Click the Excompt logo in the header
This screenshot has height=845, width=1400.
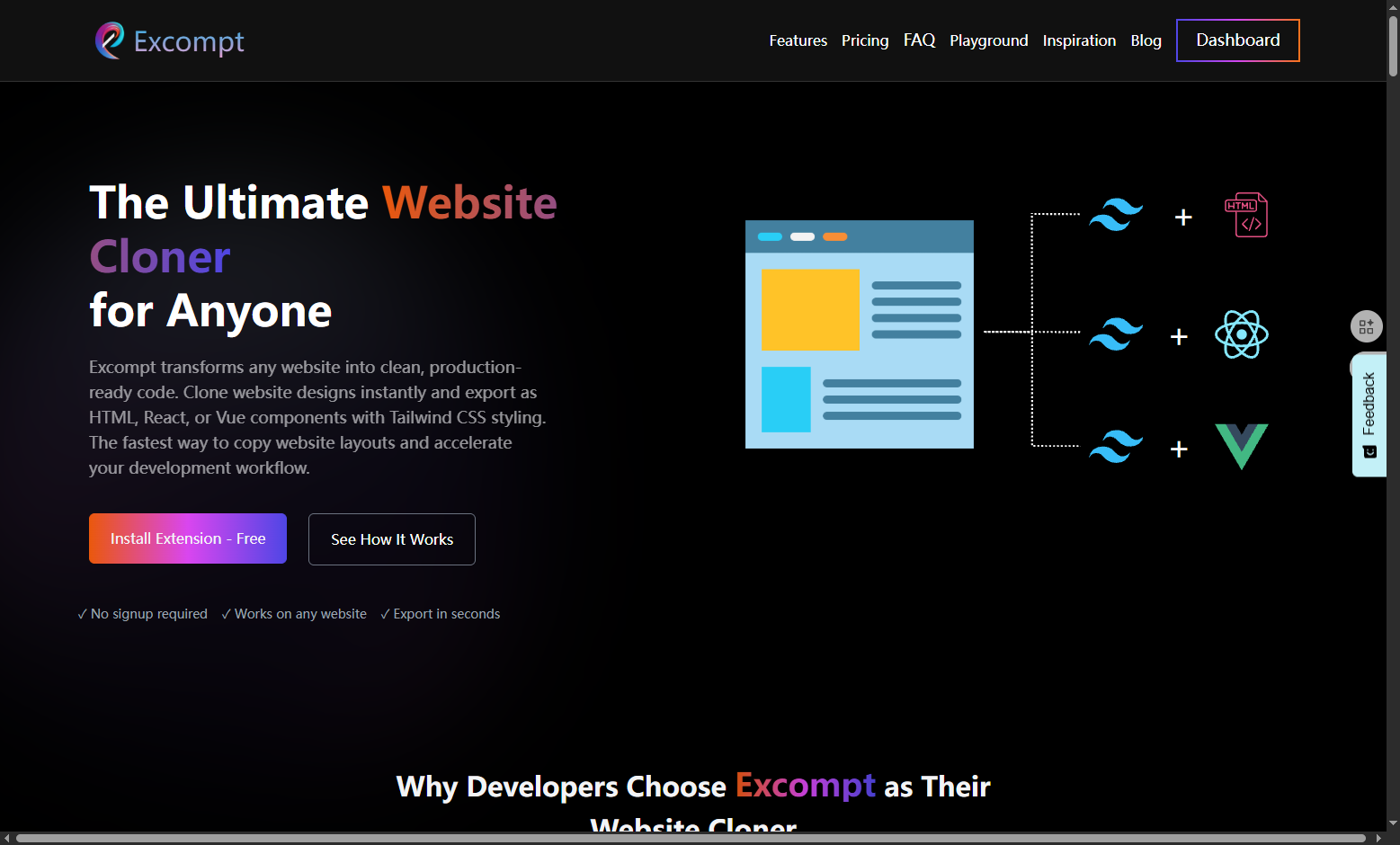[170, 41]
